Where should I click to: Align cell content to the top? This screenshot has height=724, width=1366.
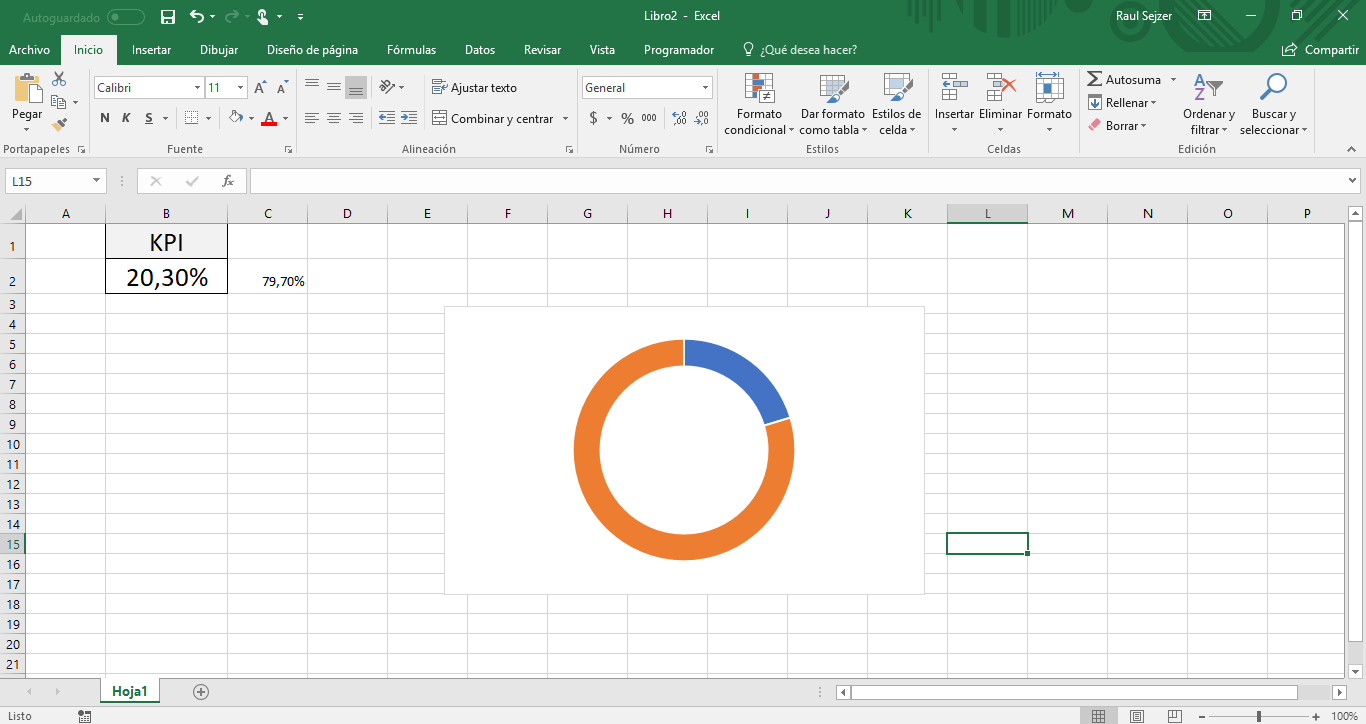[x=312, y=87]
